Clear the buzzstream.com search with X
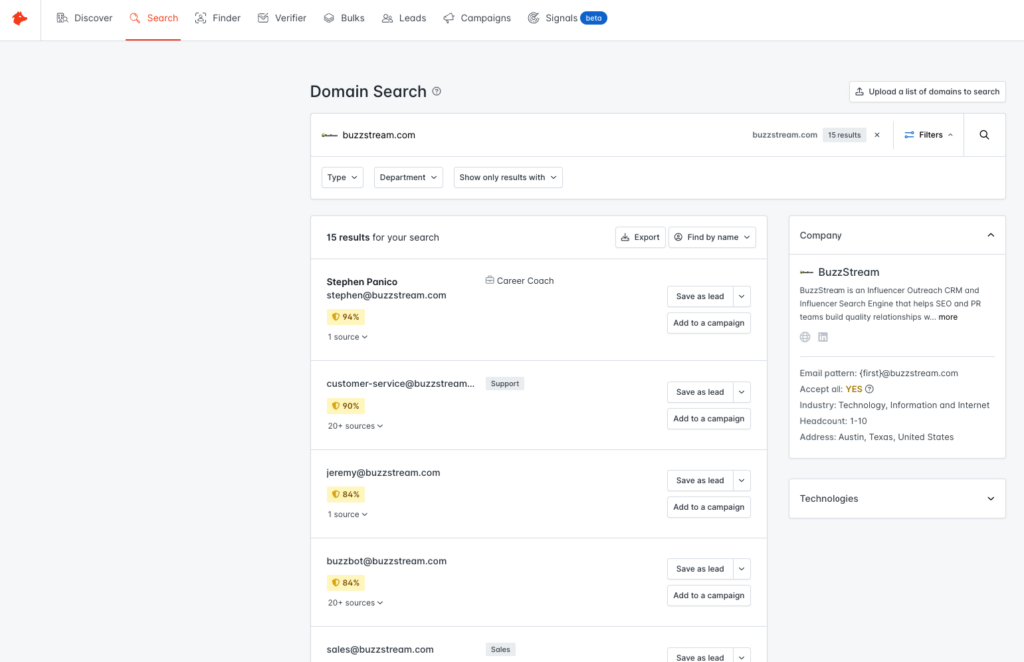Viewport: 1024px width, 662px height. point(877,135)
